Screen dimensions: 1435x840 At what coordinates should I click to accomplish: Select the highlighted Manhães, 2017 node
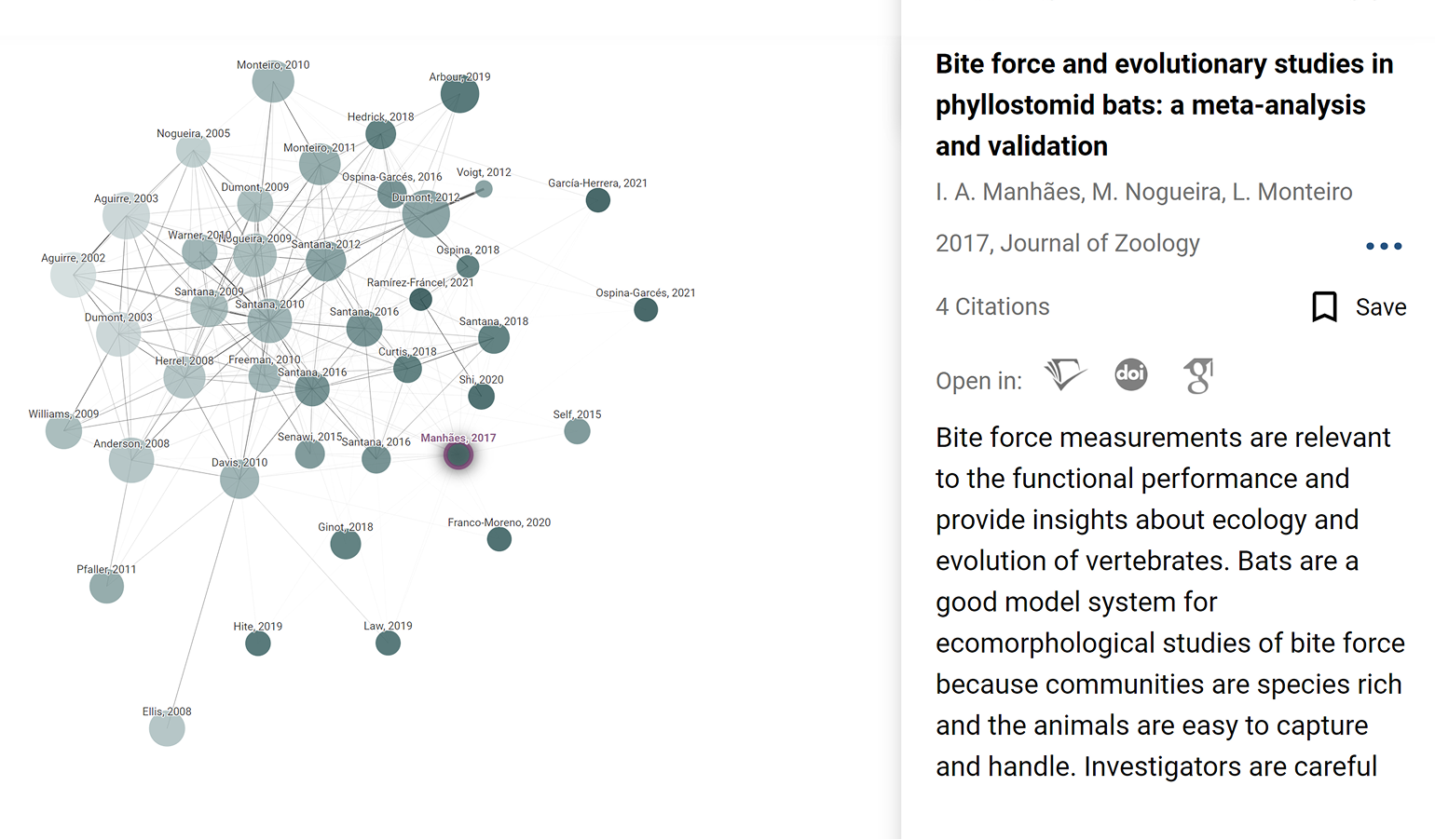click(458, 455)
